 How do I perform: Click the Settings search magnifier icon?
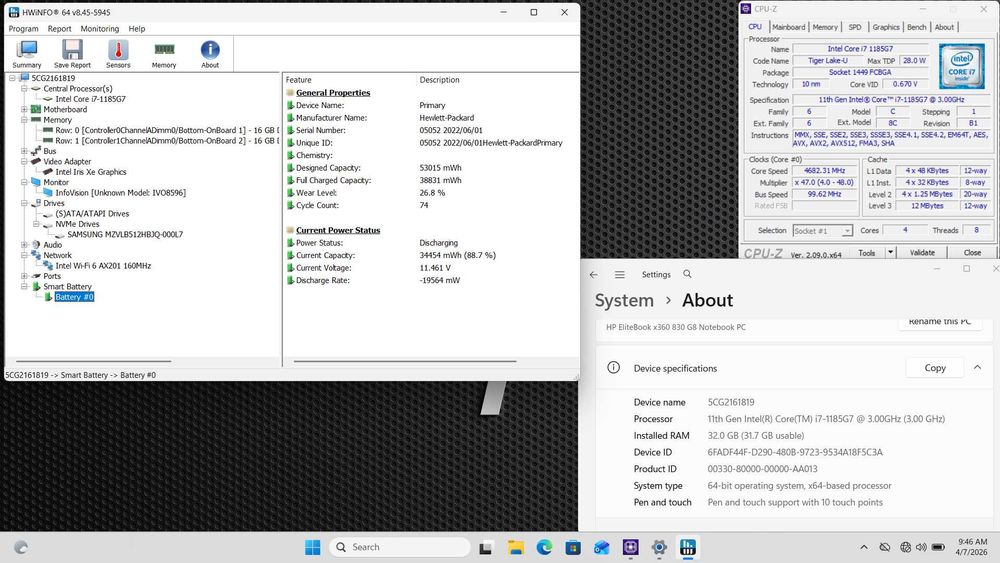[687, 274]
